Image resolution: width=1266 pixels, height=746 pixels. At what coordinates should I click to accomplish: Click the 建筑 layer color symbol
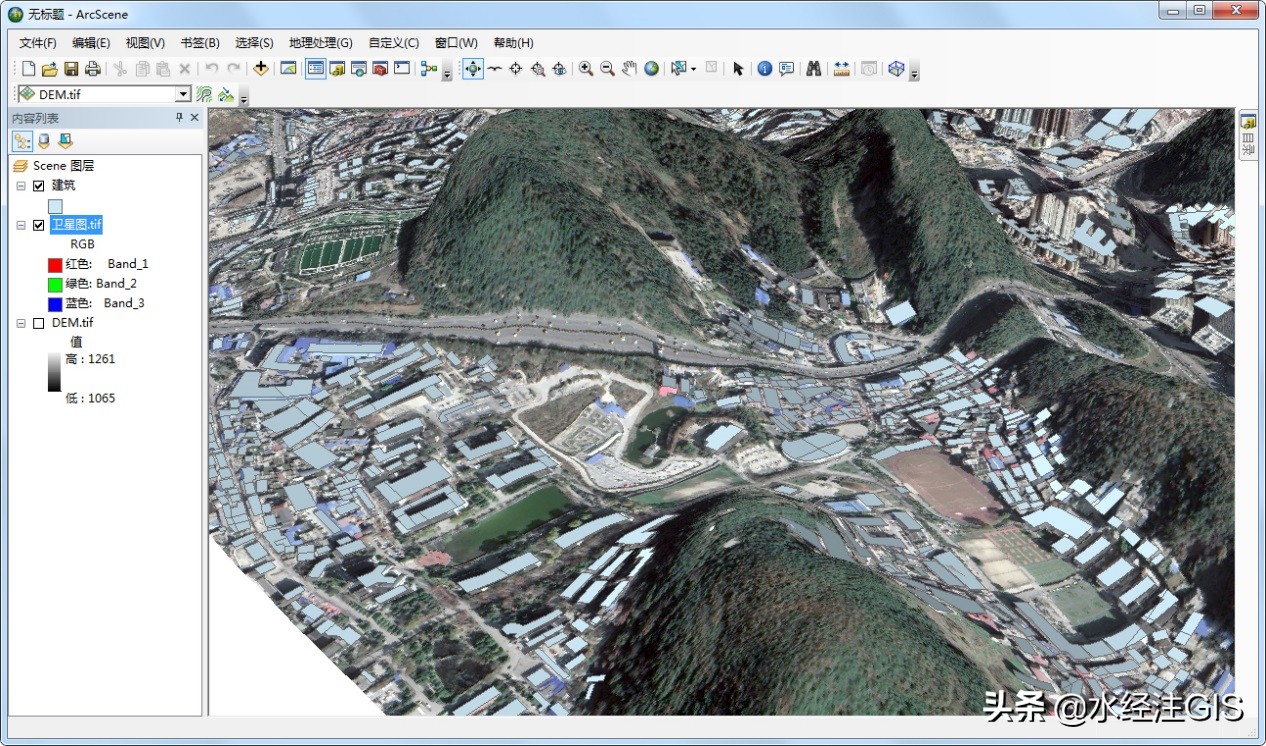click(55, 206)
